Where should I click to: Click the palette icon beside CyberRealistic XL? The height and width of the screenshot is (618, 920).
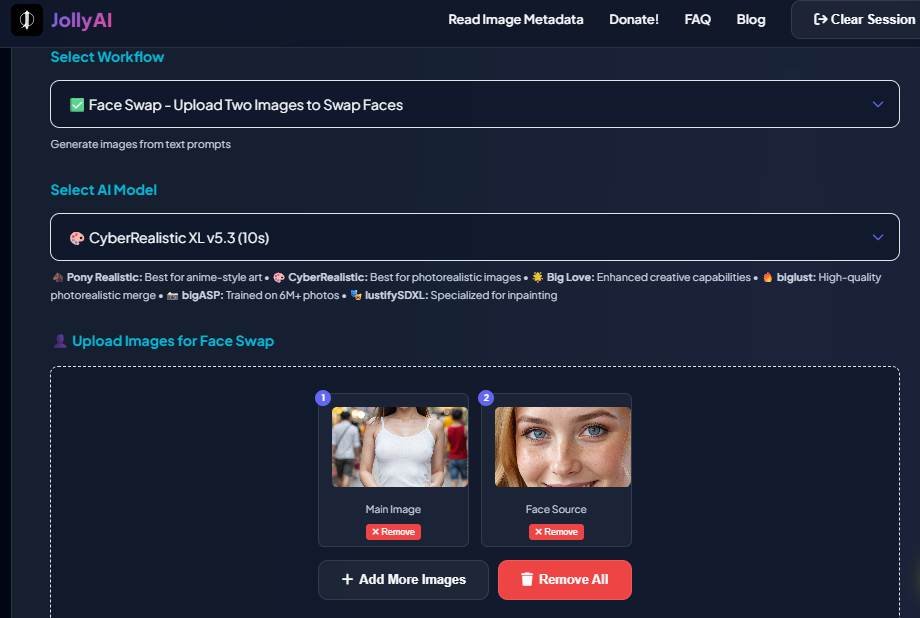coord(77,237)
